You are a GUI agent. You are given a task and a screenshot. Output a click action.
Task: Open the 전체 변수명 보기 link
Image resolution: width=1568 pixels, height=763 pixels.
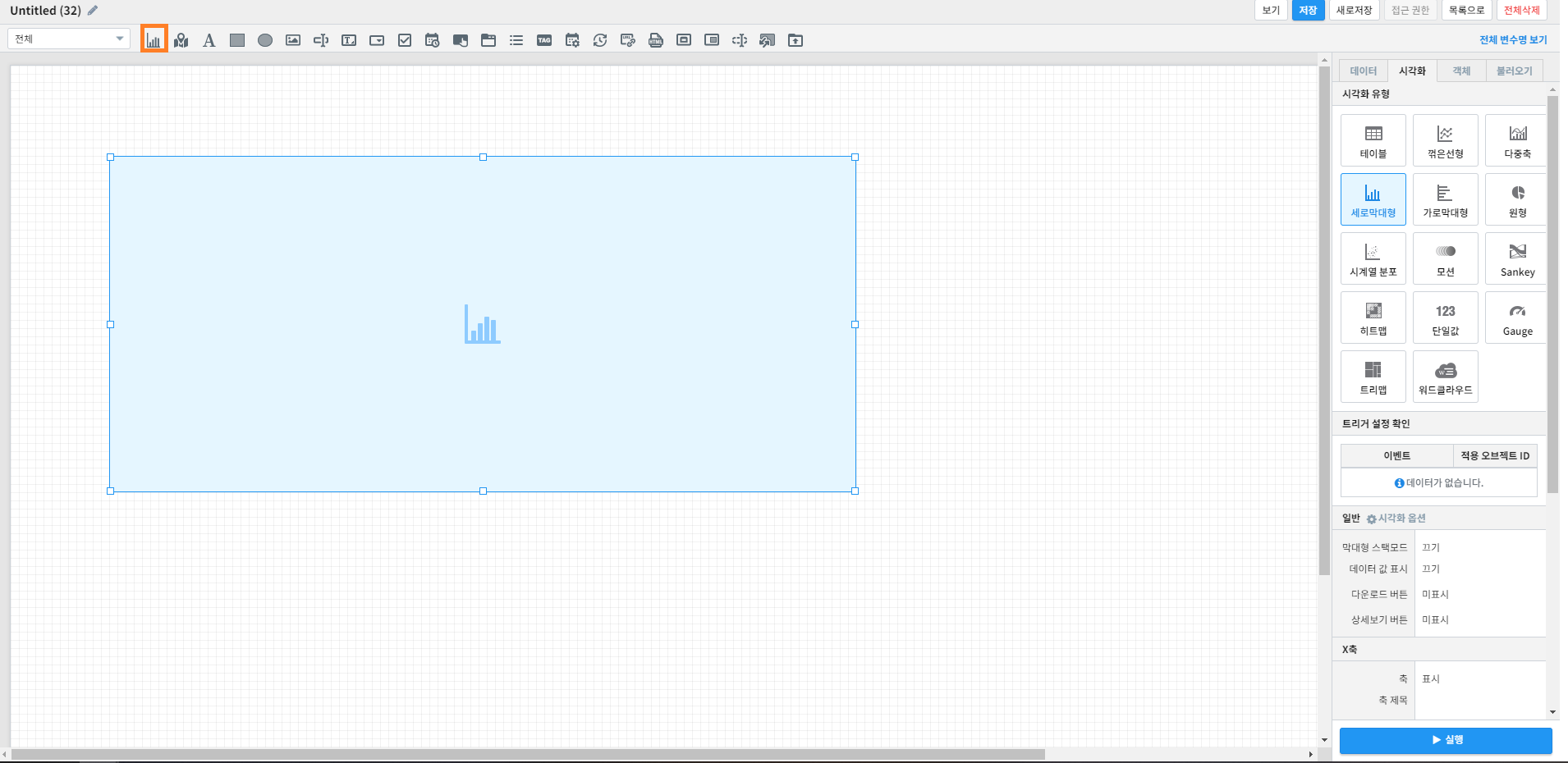1513,39
